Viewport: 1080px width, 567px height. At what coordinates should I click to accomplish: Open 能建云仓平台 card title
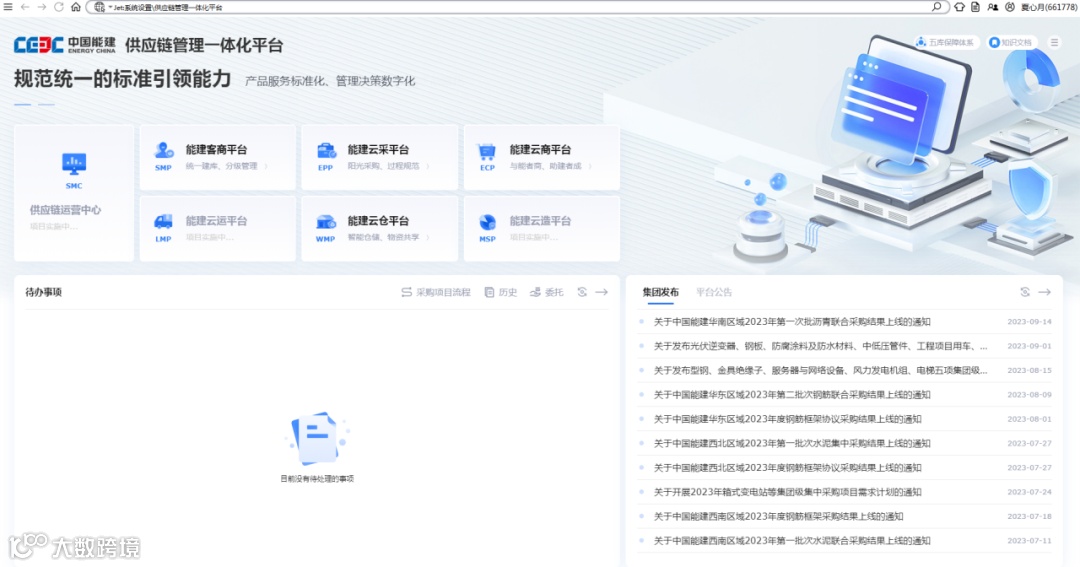[x=378, y=221]
